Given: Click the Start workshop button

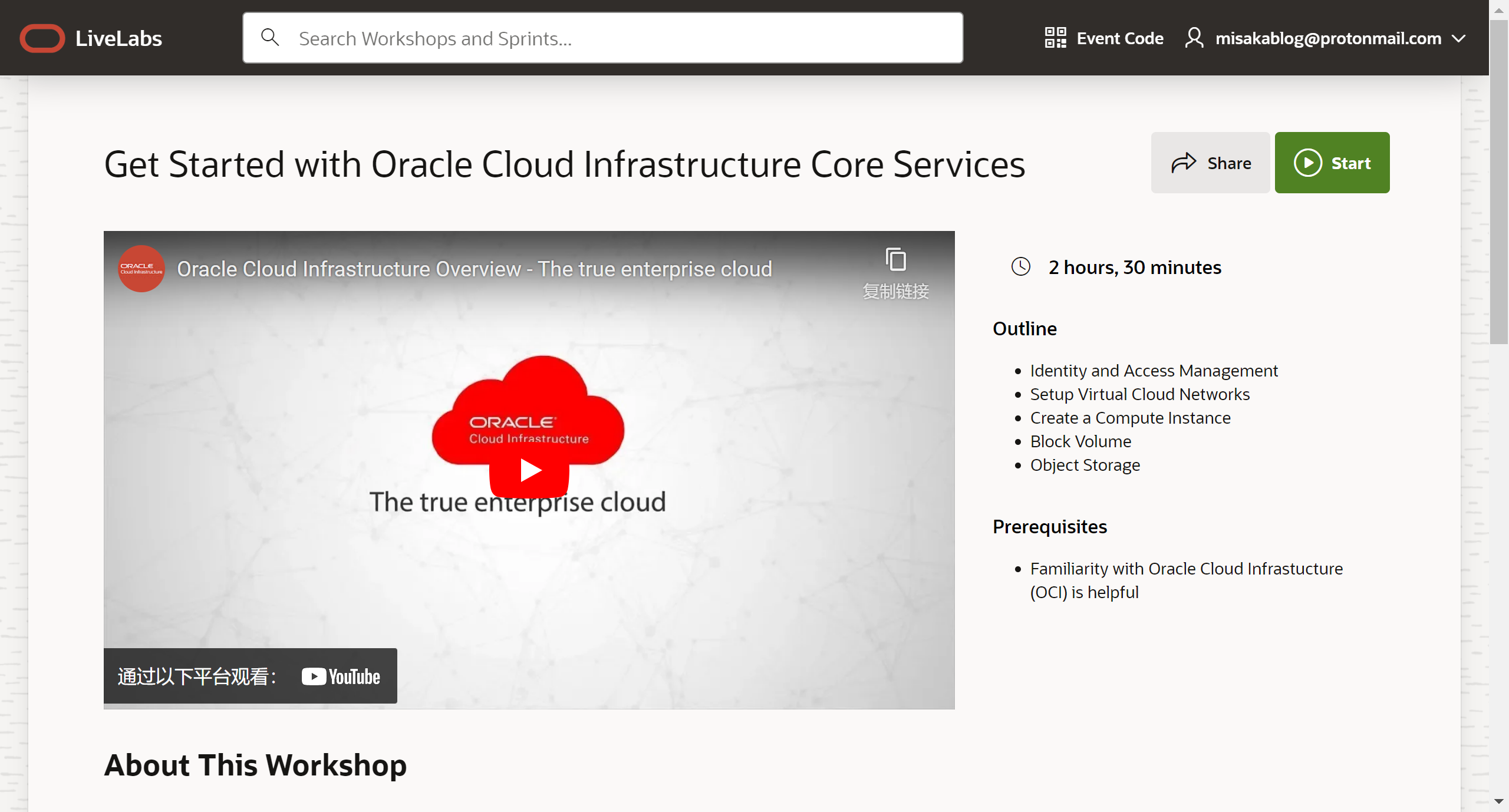Looking at the screenshot, I should pos(1332,163).
